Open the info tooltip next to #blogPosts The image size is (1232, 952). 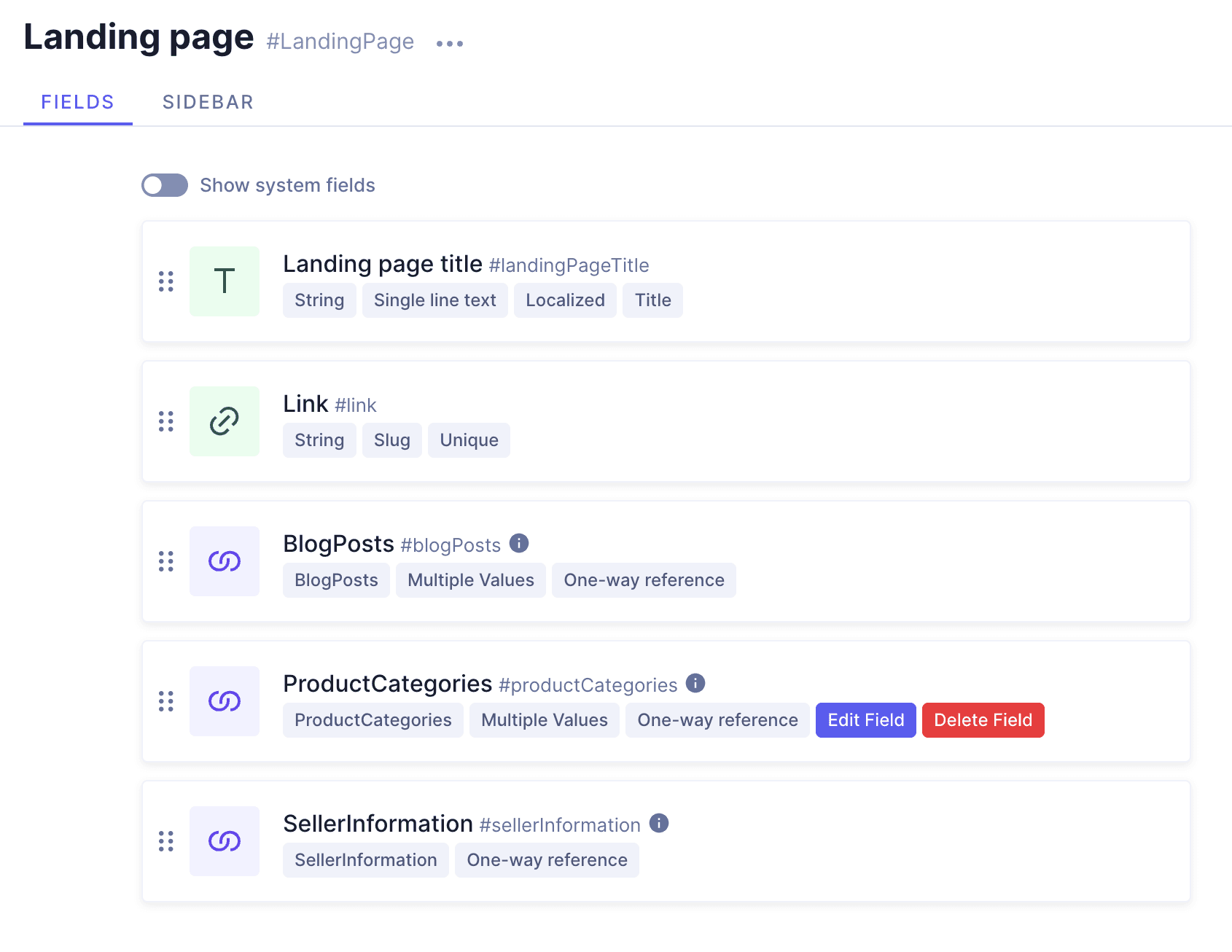click(518, 542)
